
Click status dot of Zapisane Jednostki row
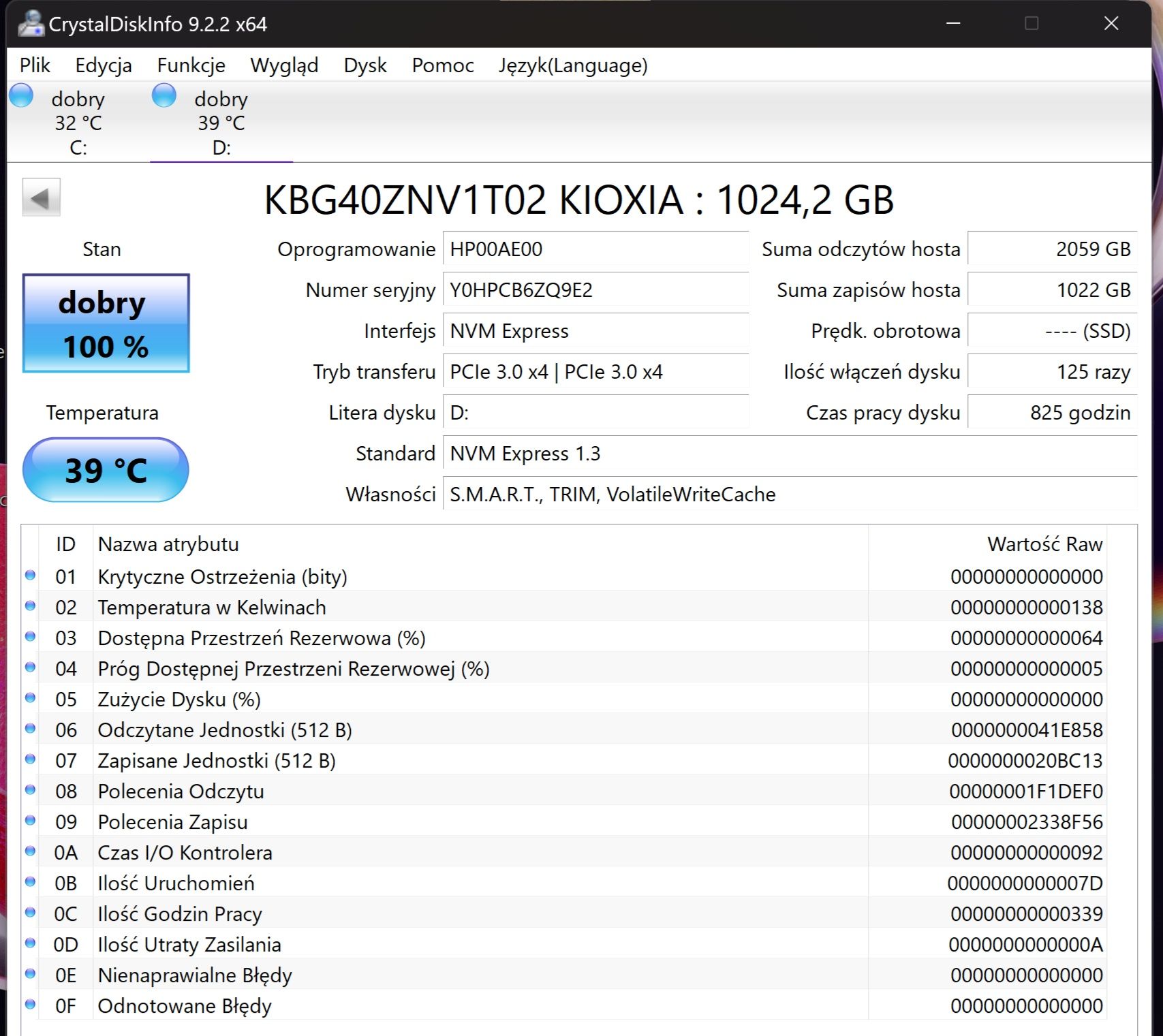pyautogui.click(x=30, y=759)
